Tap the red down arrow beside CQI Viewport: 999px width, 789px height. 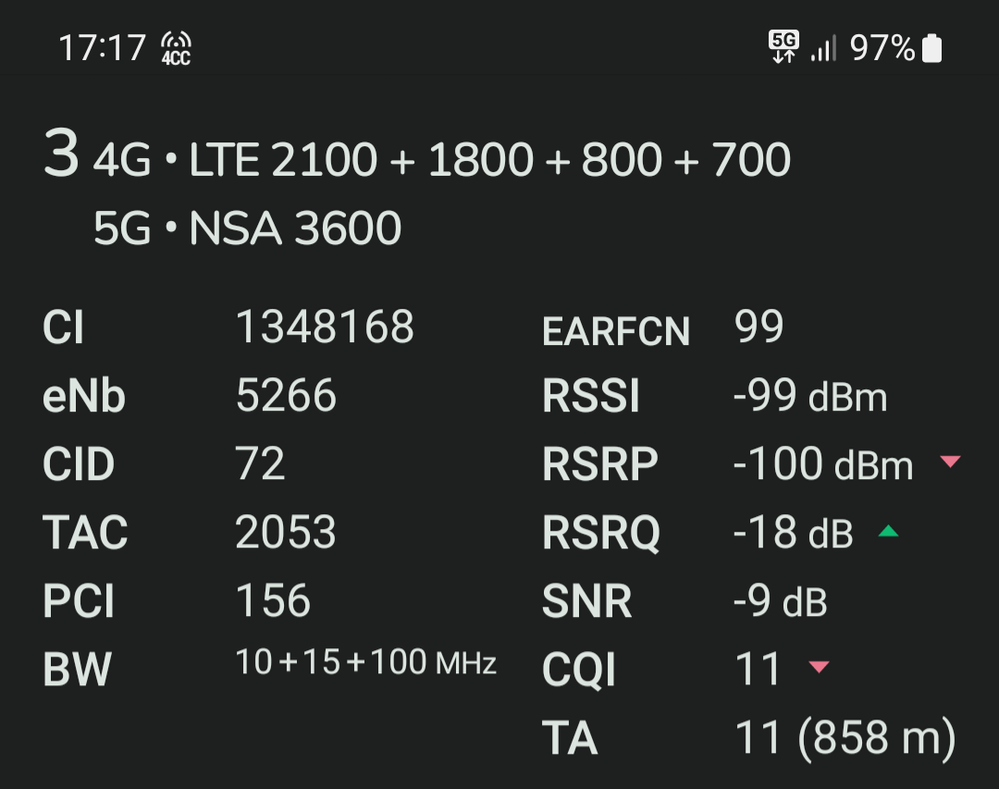[819, 667]
